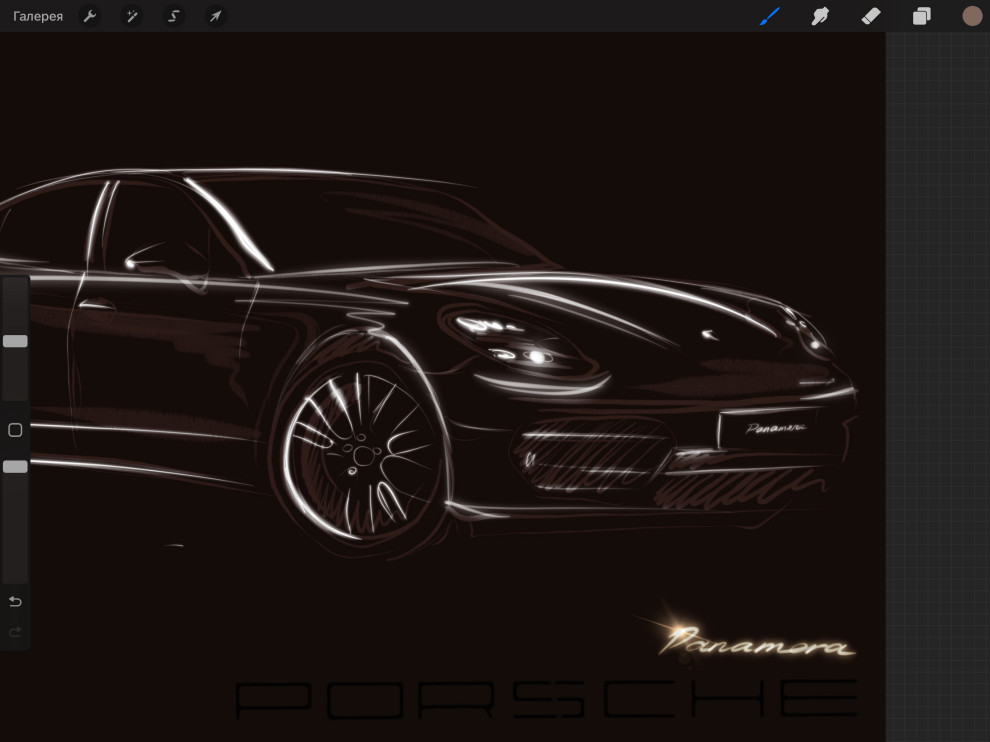This screenshot has height=742, width=990.
Task: Tap the front wheel center hub
Action: point(358,455)
